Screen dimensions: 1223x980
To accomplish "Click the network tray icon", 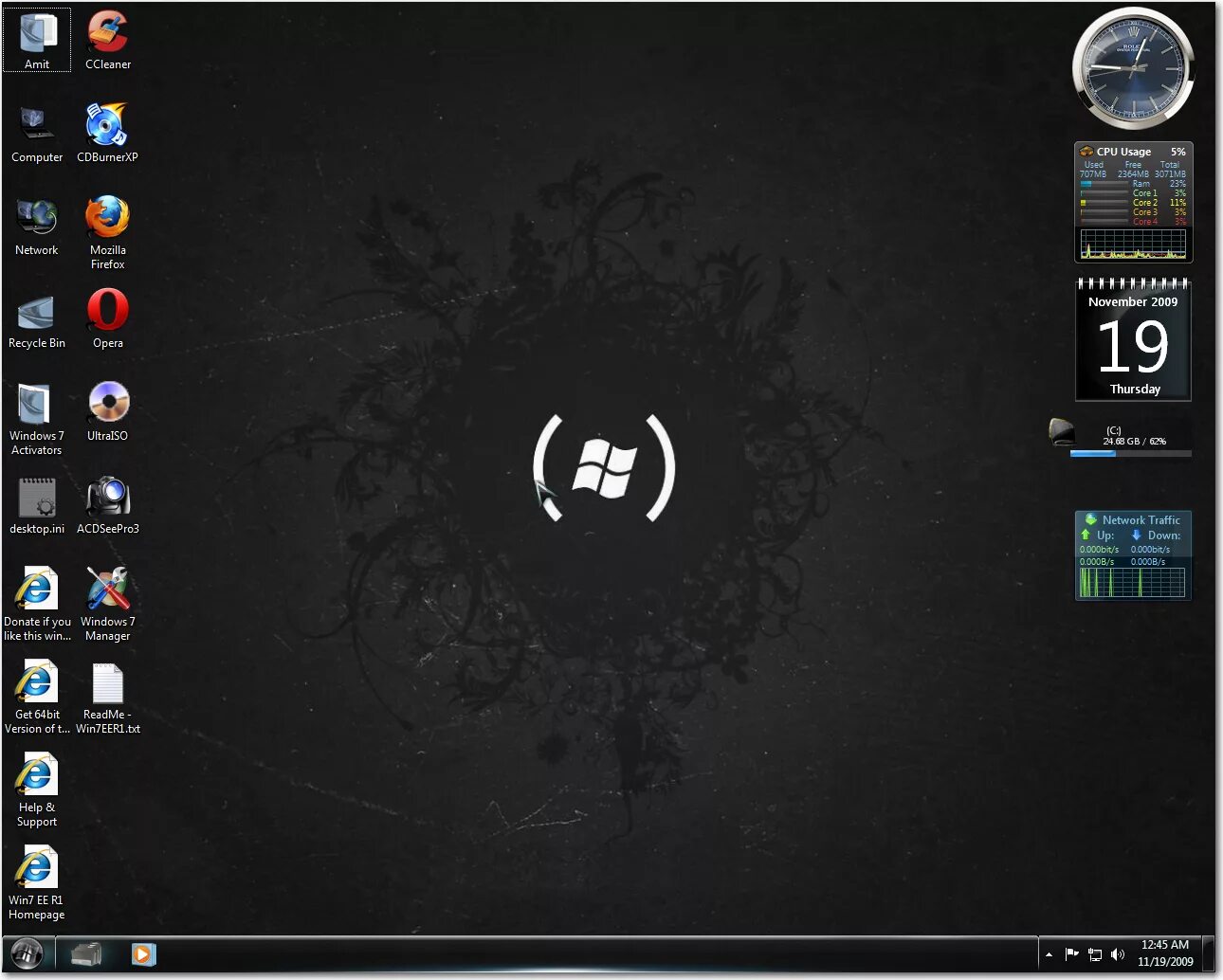I will [x=1095, y=954].
